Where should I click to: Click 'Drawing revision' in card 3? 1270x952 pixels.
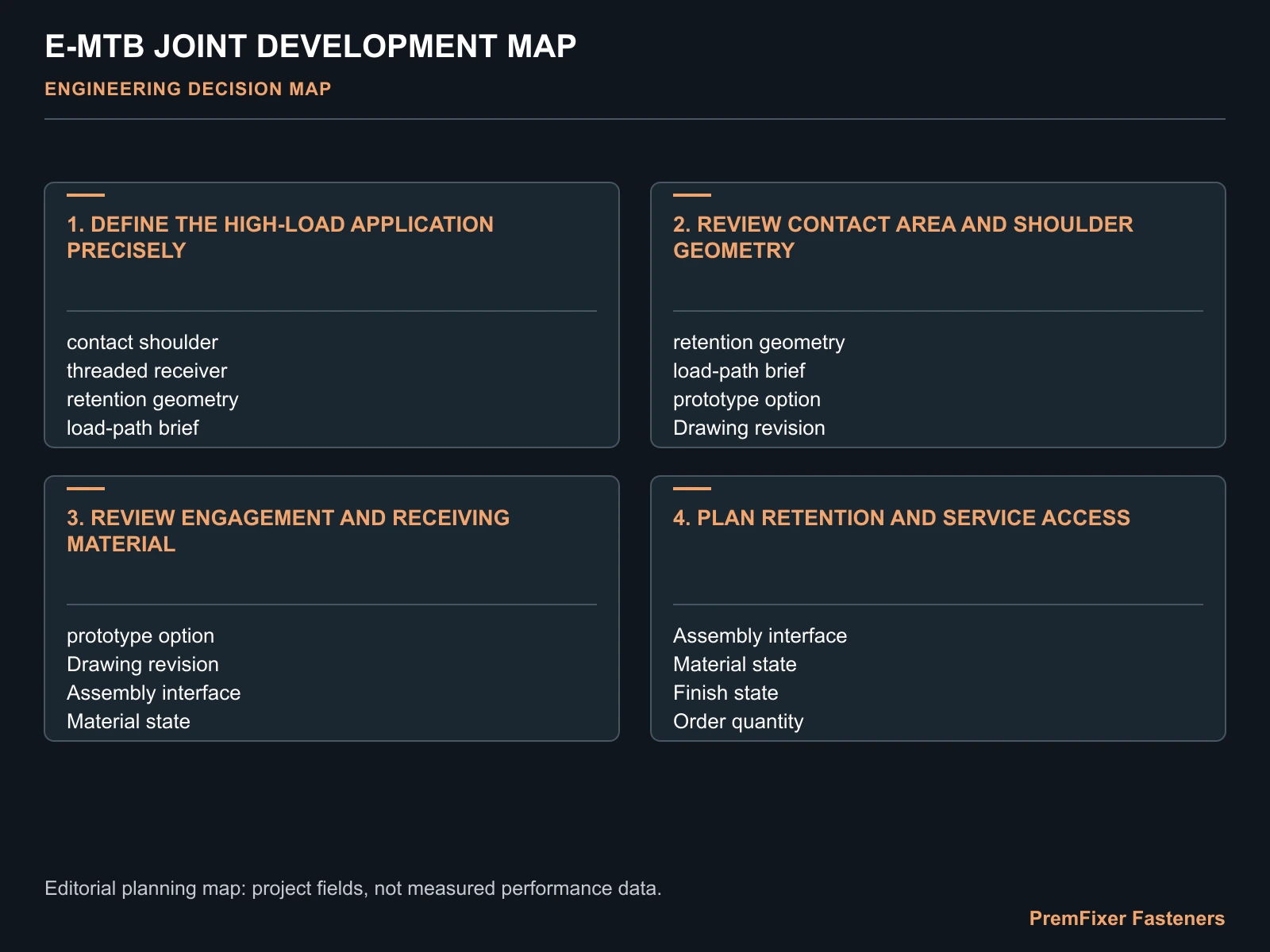[143, 664]
